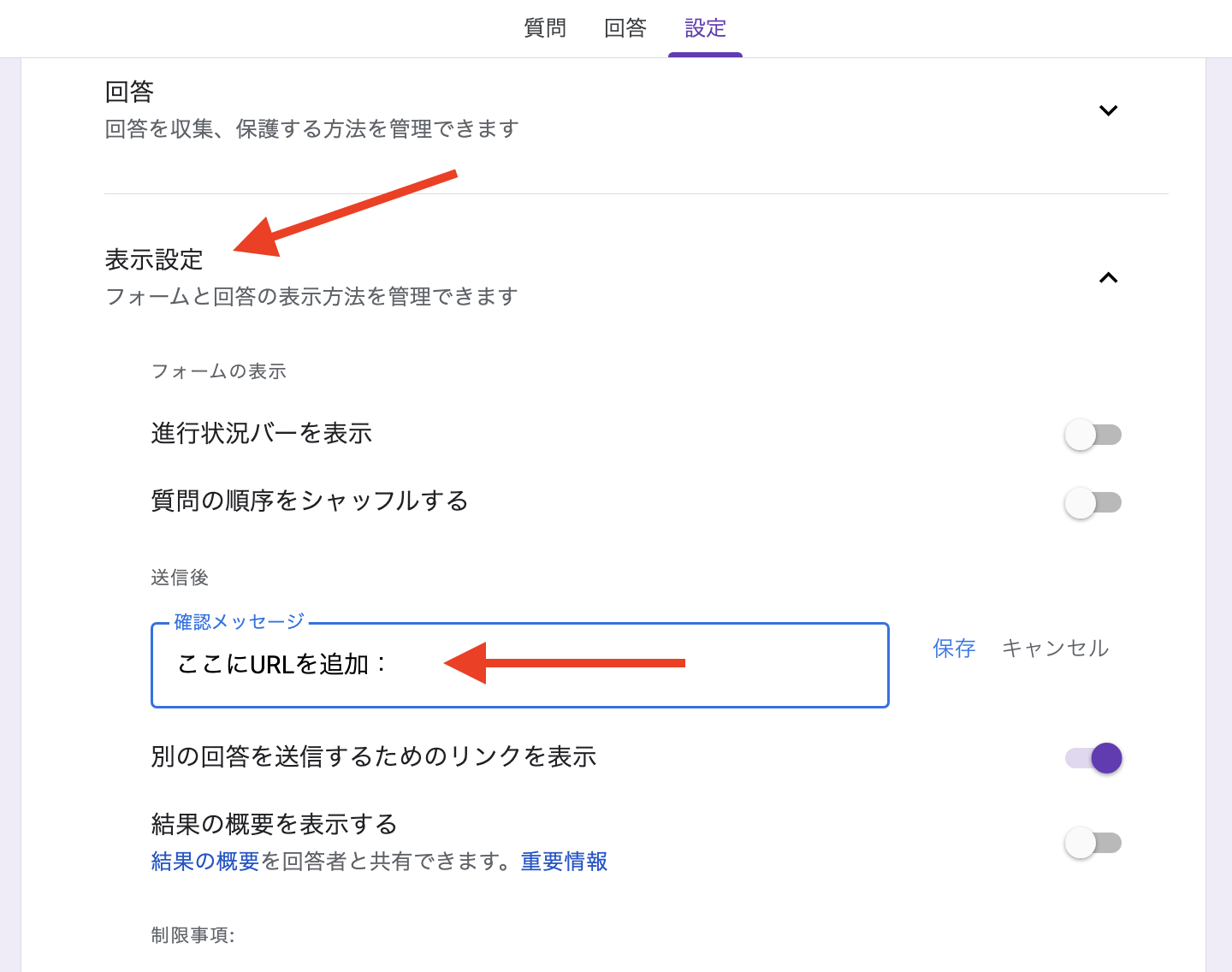Click the 質問の順序をシャッフルする label text
Screen dimensions: 1232x972
(x=310, y=501)
